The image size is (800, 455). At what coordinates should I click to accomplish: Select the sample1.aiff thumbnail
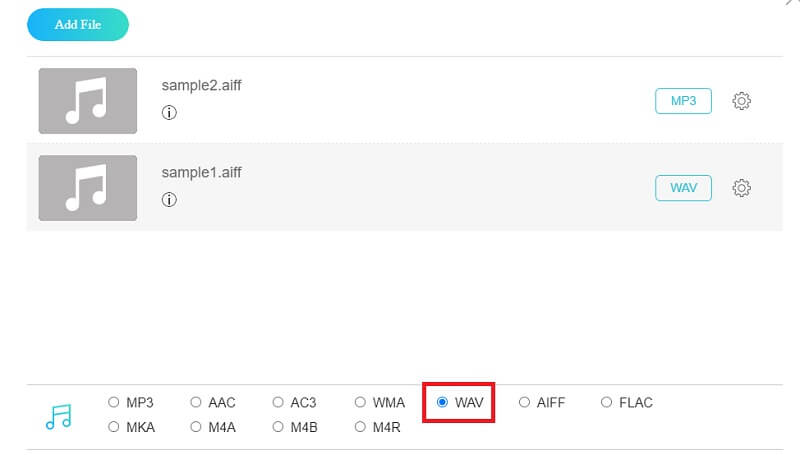tap(88, 188)
